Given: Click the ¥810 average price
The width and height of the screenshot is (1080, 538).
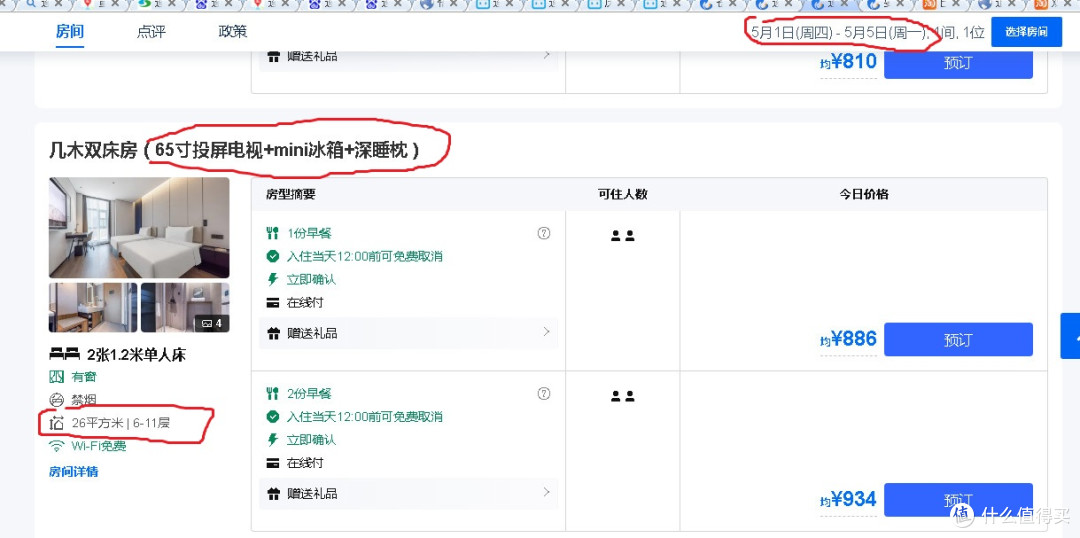Looking at the screenshot, I should [849, 62].
